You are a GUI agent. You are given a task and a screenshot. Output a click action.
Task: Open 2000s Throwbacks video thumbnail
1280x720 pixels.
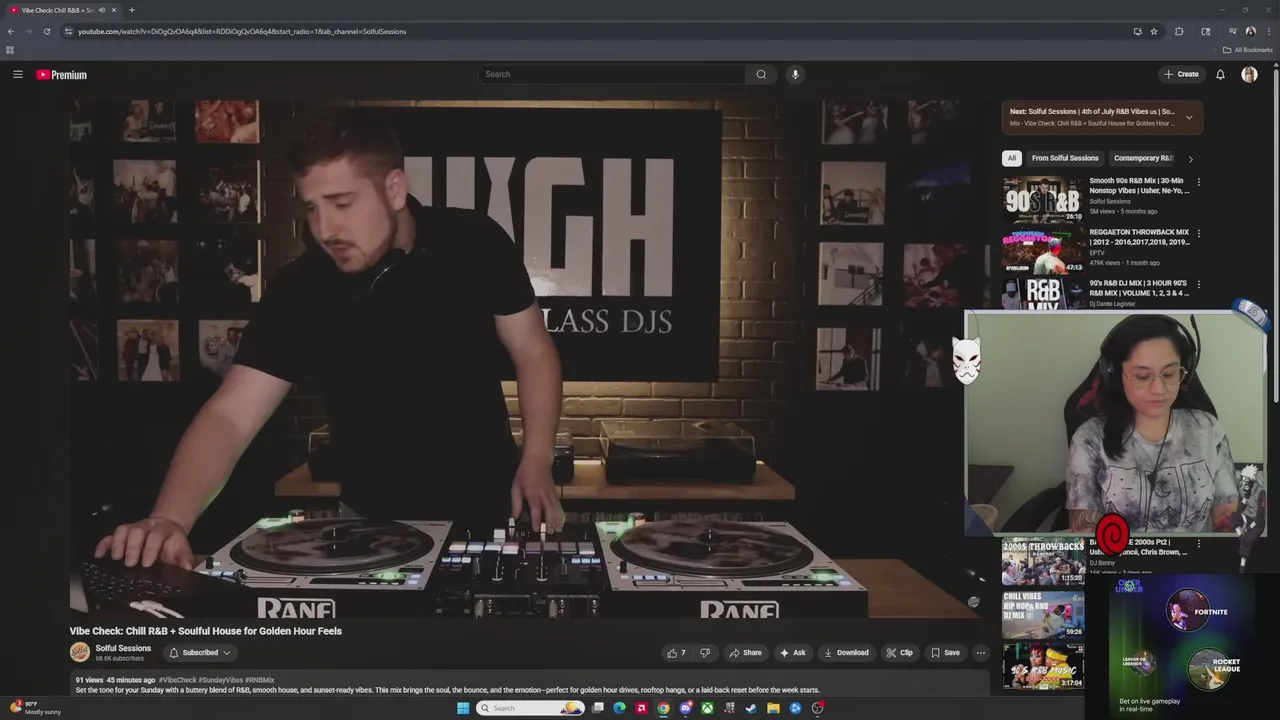(x=1043, y=562)
